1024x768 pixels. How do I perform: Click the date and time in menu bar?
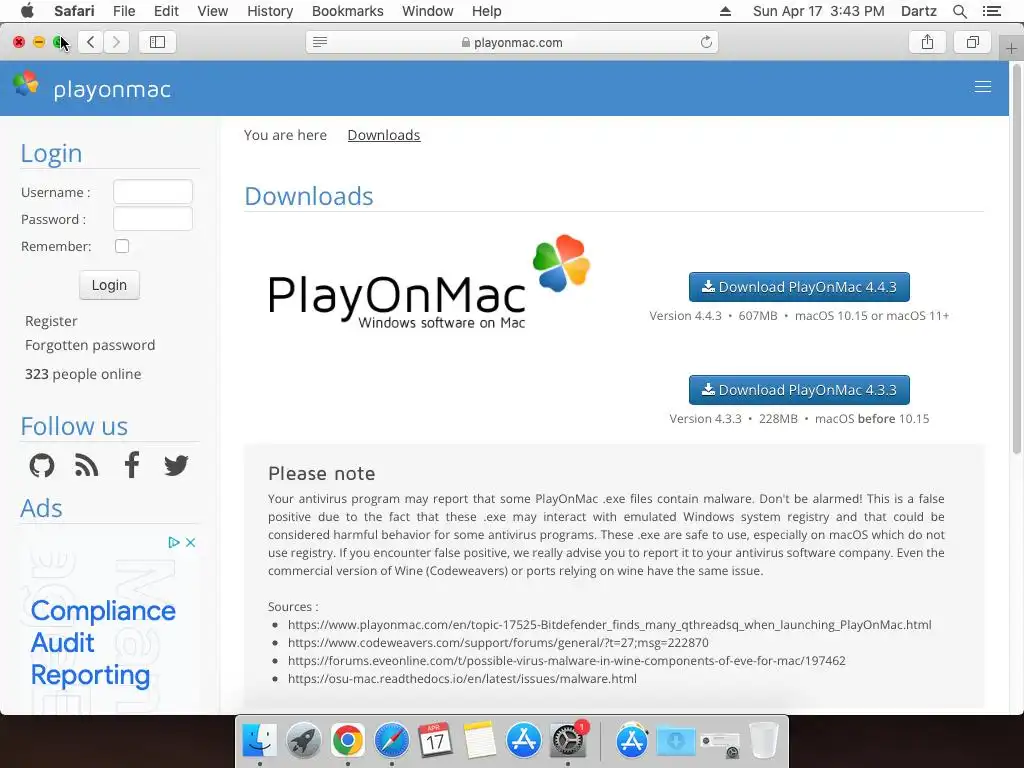point(818,11)
